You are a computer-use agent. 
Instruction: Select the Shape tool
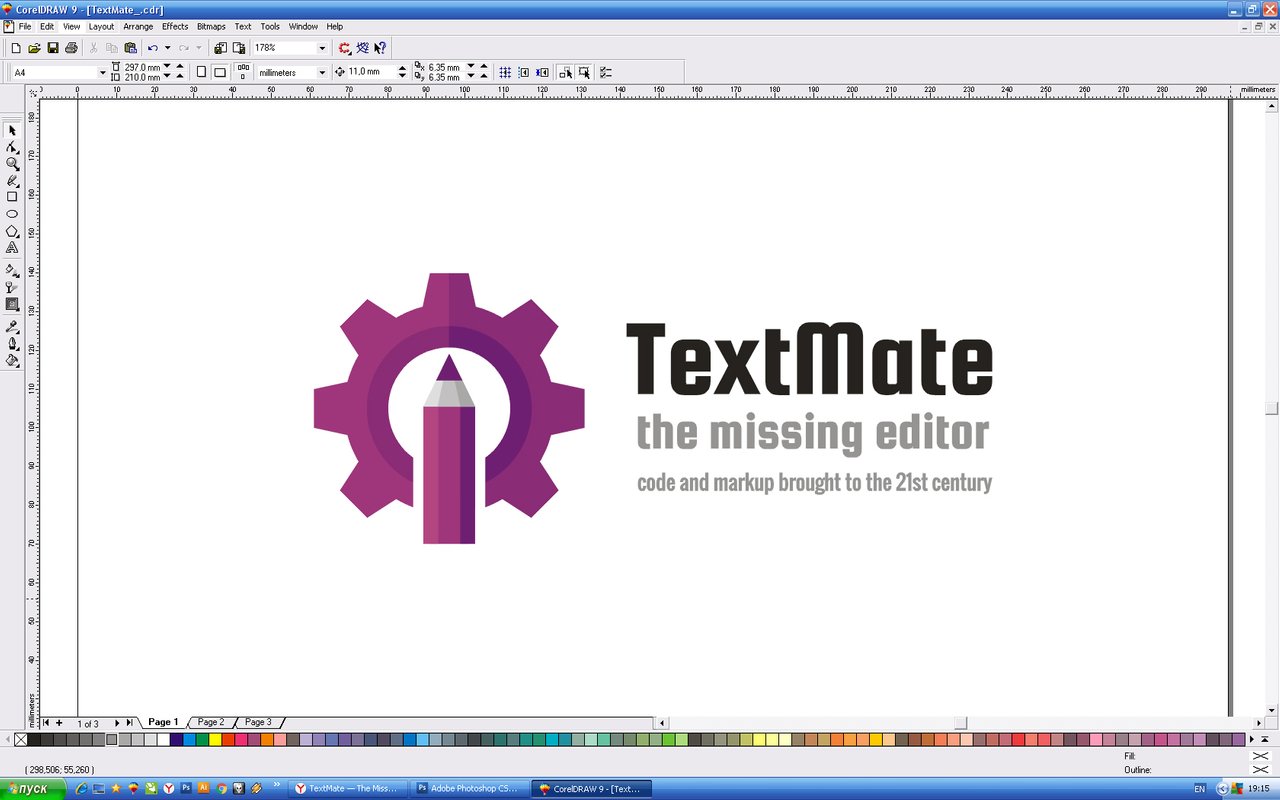click(x=12, y=147)
